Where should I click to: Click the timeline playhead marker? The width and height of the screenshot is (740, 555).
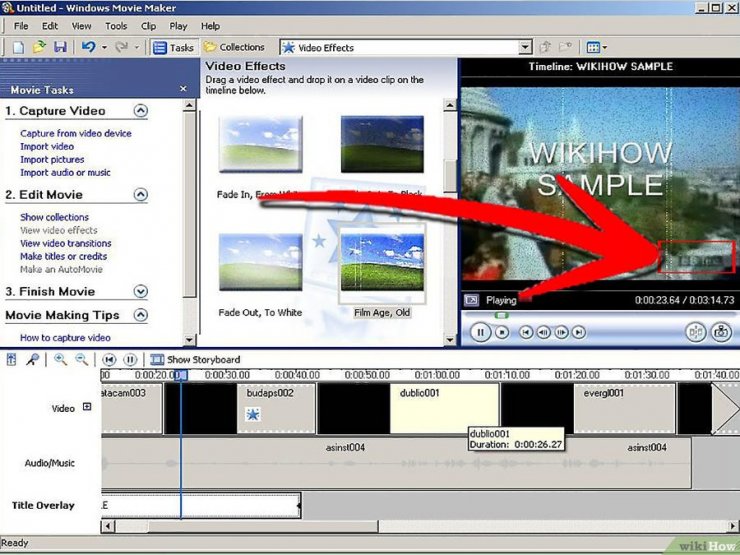coord(181,375)
